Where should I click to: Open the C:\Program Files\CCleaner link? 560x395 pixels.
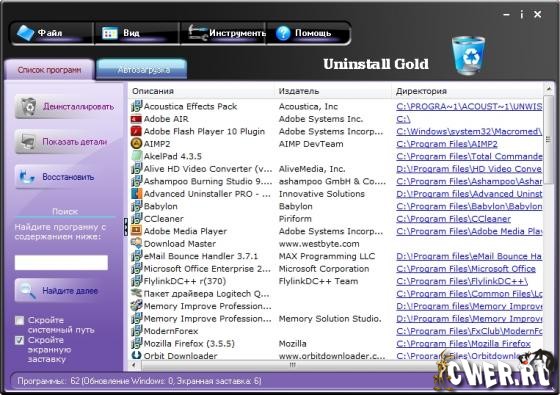[453, 219]
